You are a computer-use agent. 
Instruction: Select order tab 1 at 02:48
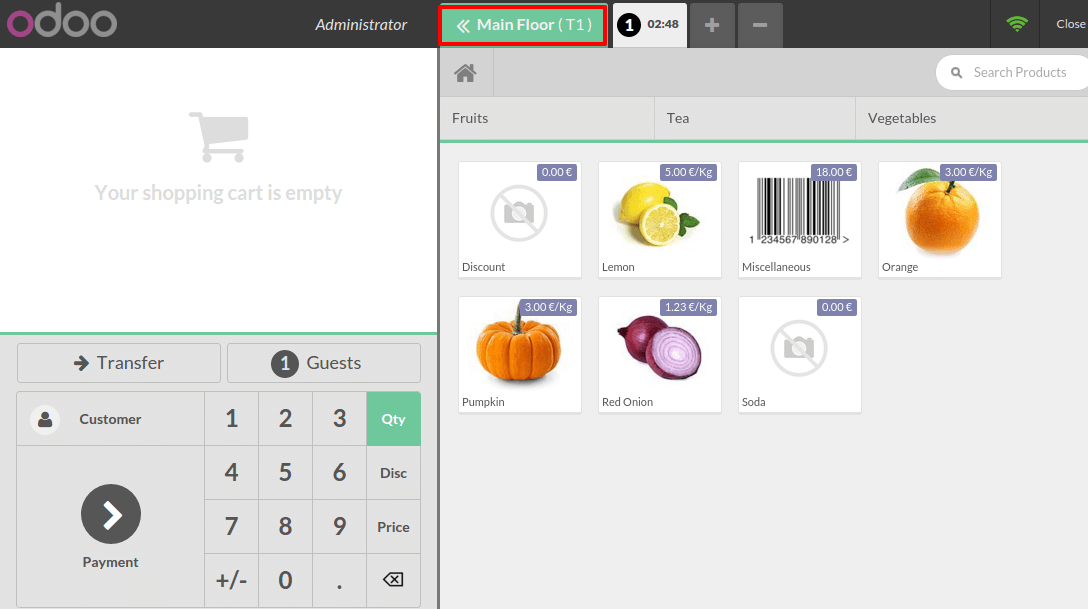pos(649,25)
